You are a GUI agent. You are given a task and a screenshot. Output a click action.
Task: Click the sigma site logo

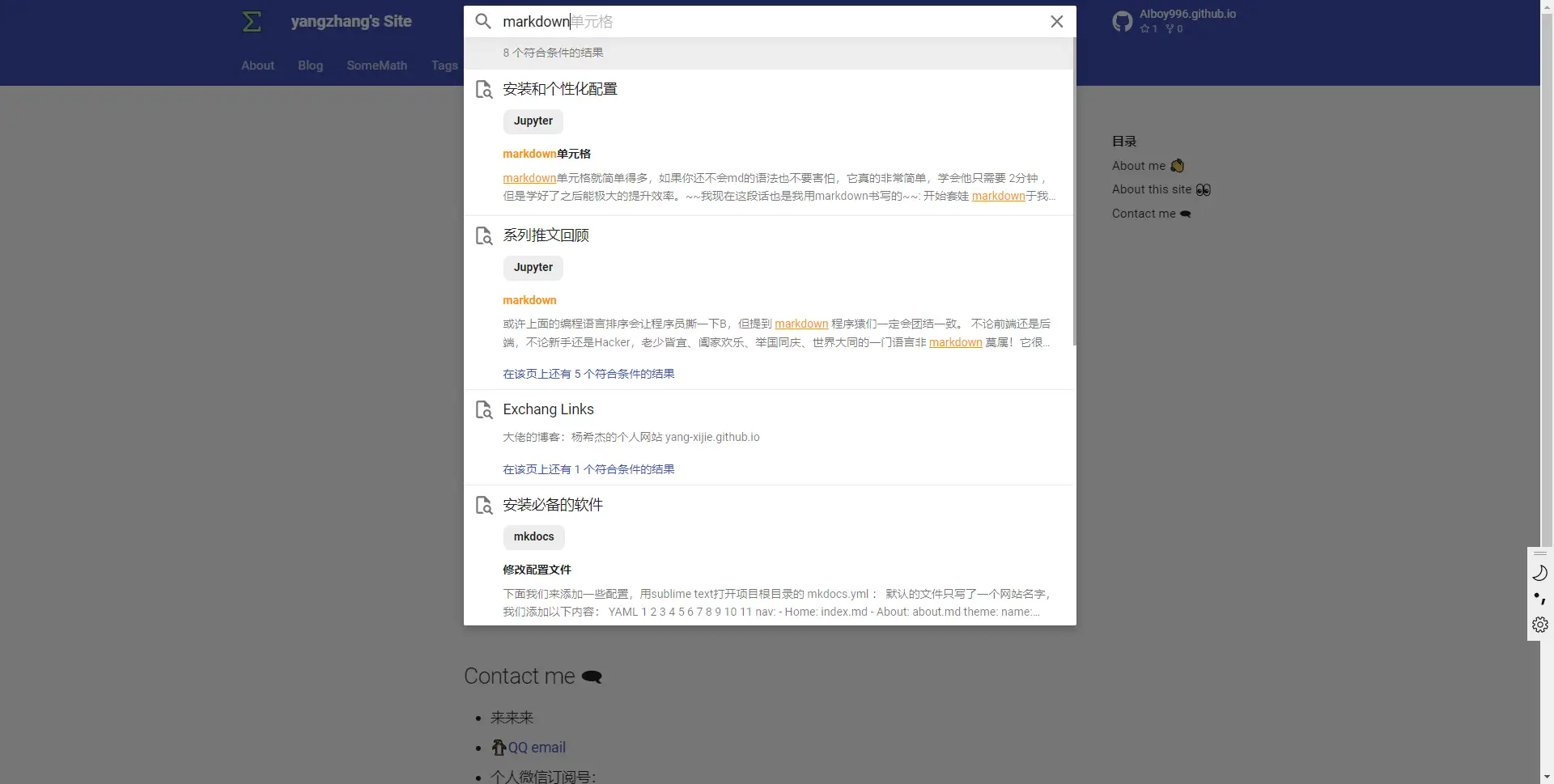tap(252, 21)
